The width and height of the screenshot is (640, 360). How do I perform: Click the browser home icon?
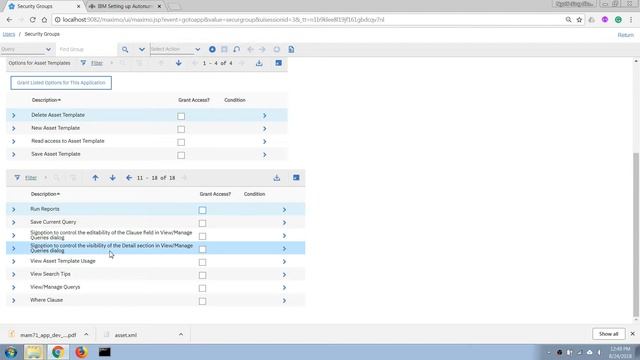(x=44, y=20)
